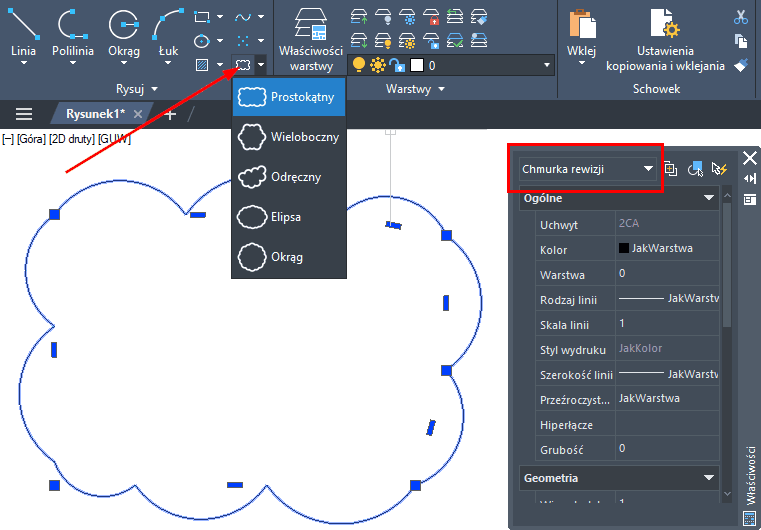The image size is (761, 530).
Task: Open dropdown arrow under Okrąg
Action: (124, 63)
